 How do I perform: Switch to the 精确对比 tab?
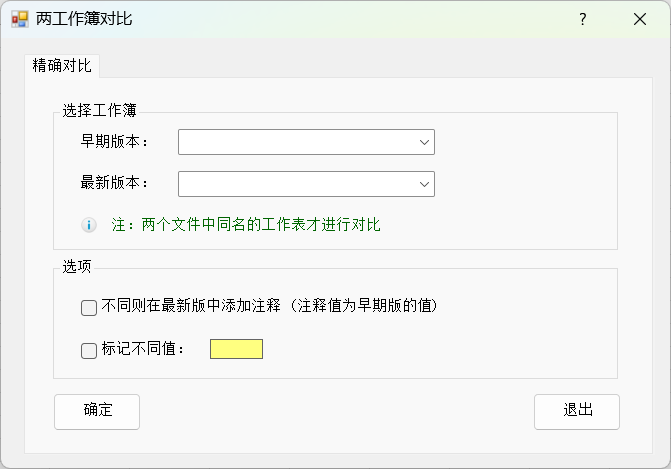tap(62, 65)
